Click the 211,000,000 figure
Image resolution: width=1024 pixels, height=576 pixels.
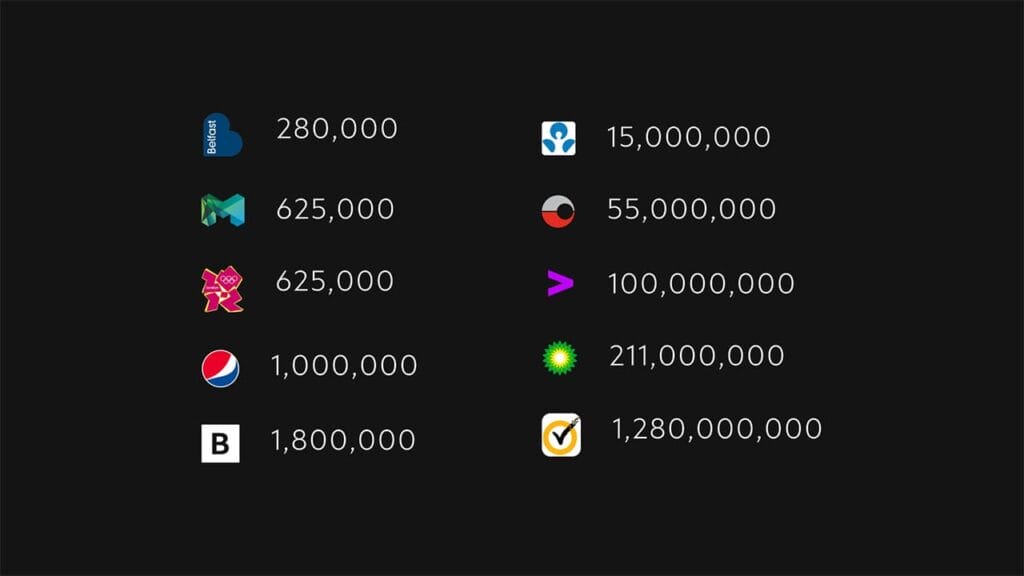(697, 356)
